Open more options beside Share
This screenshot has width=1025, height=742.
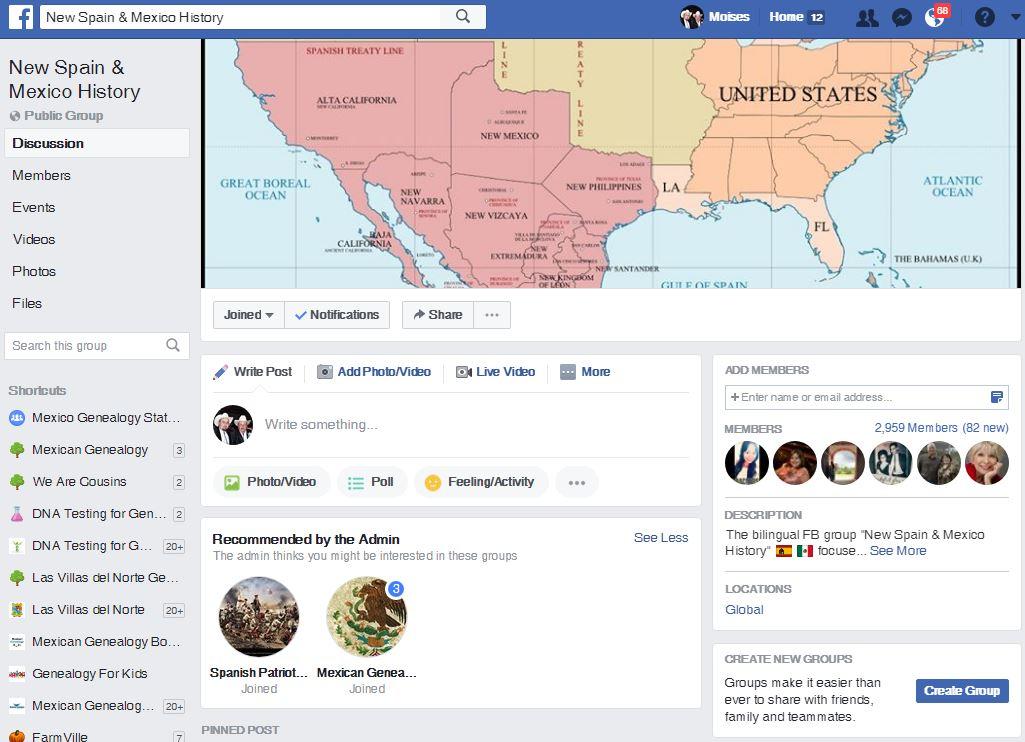(x=492, y=315)
